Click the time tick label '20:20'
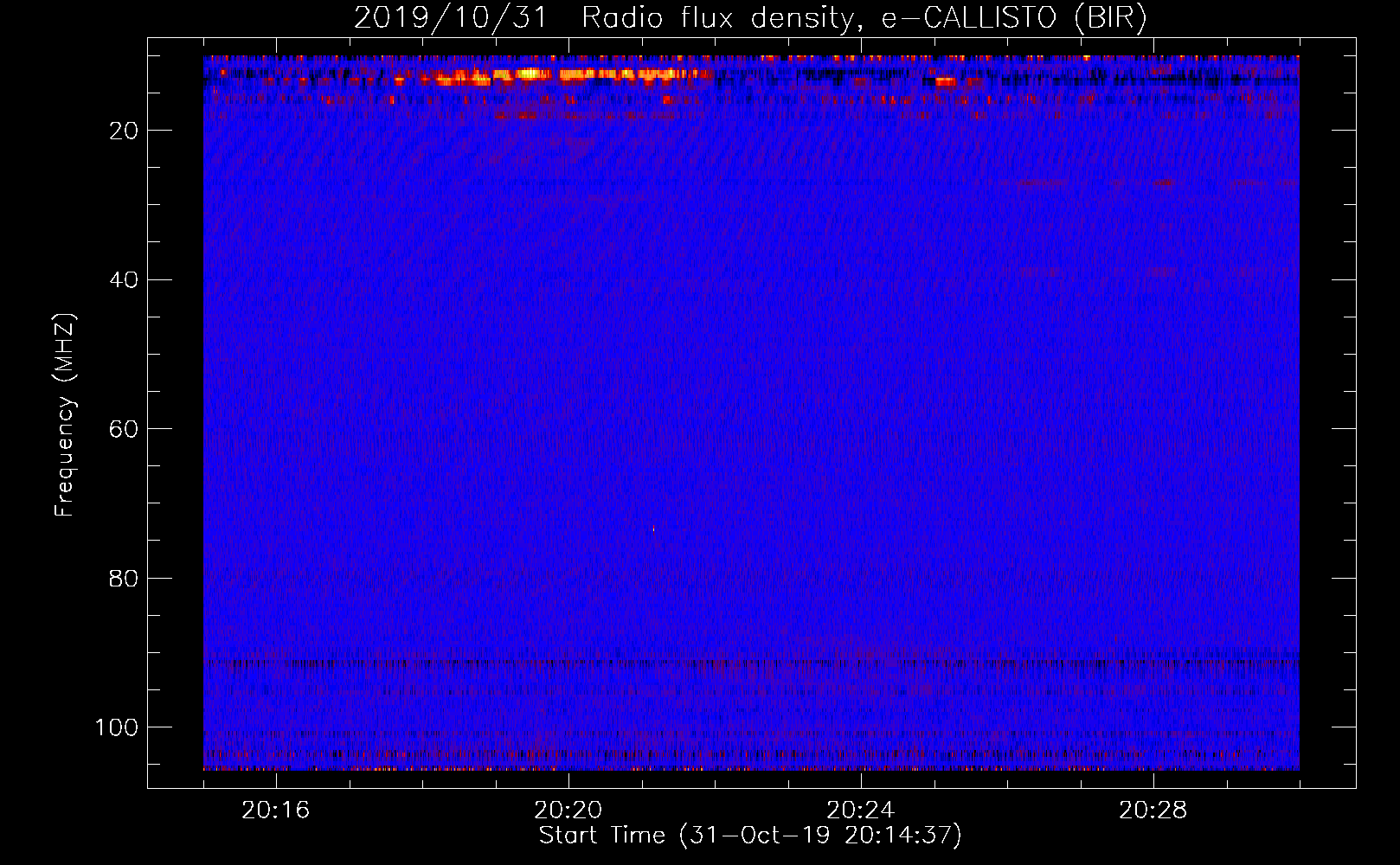Image resolution: width=1400 pixels, height=865 pixels. pos(568,811)
